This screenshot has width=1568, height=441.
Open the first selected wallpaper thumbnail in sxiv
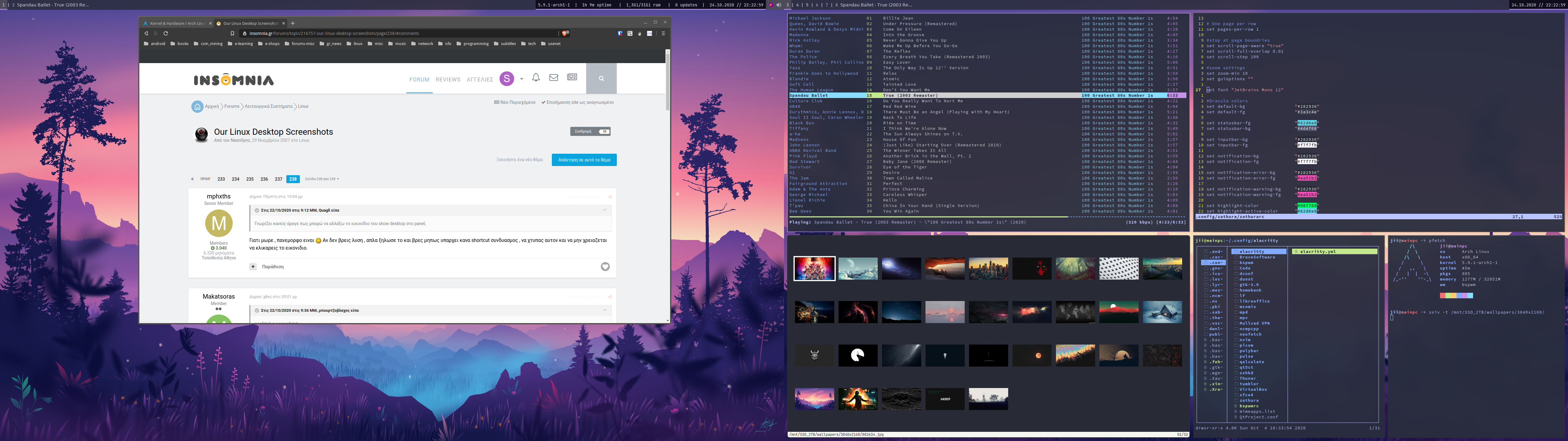[814, 269]
